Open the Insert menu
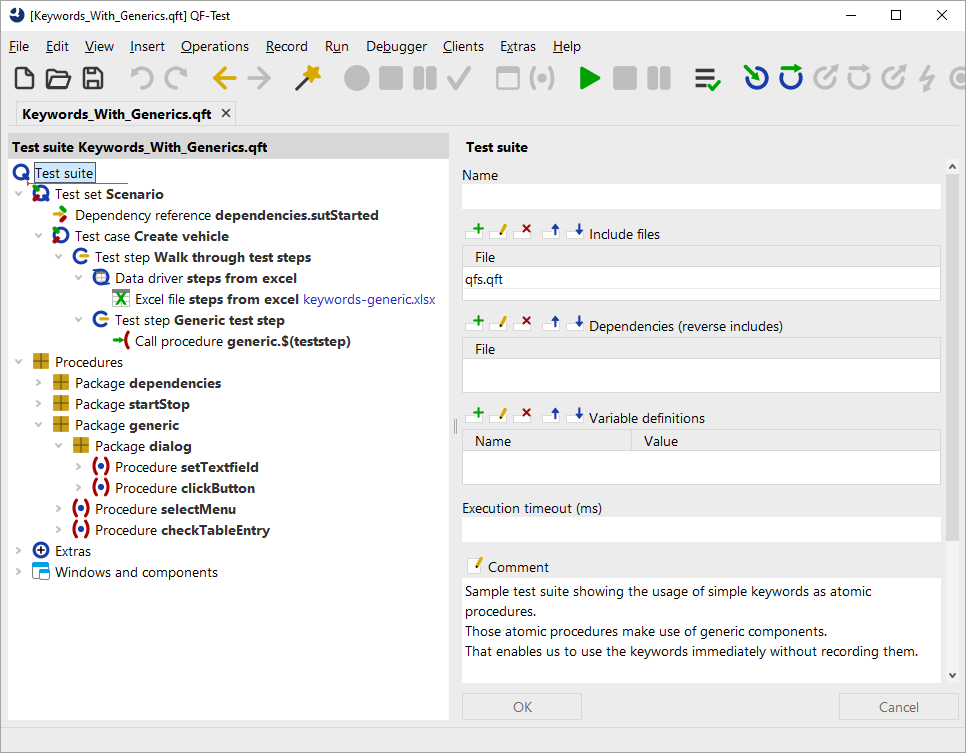This screenshot has height=753, width=966. [x=147, y=47]
